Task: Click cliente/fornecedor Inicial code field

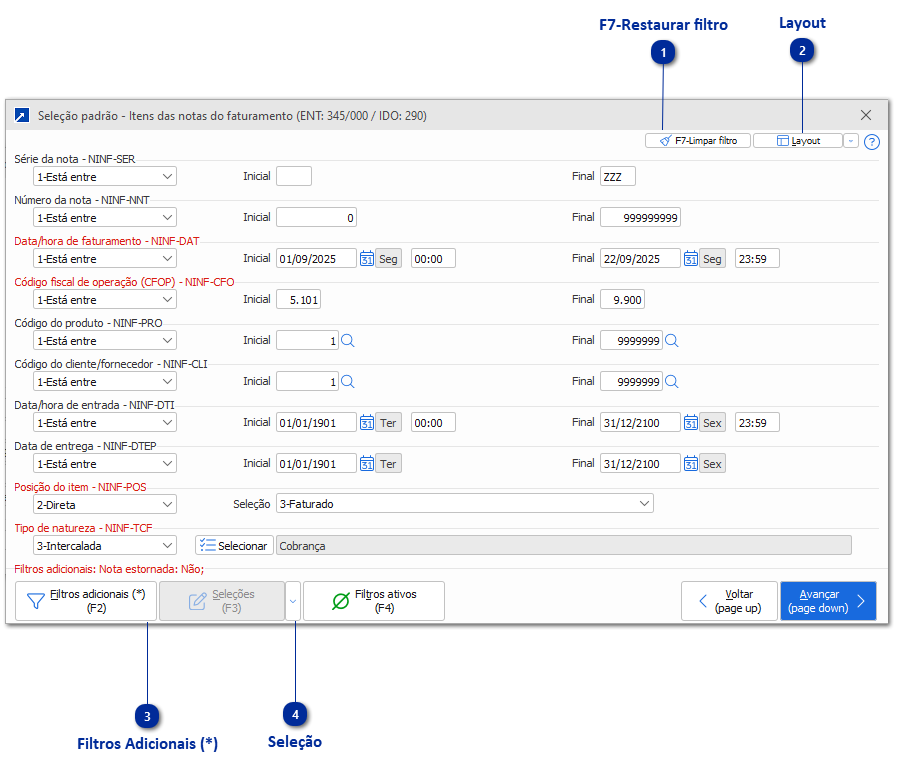Action: (307, 382)
